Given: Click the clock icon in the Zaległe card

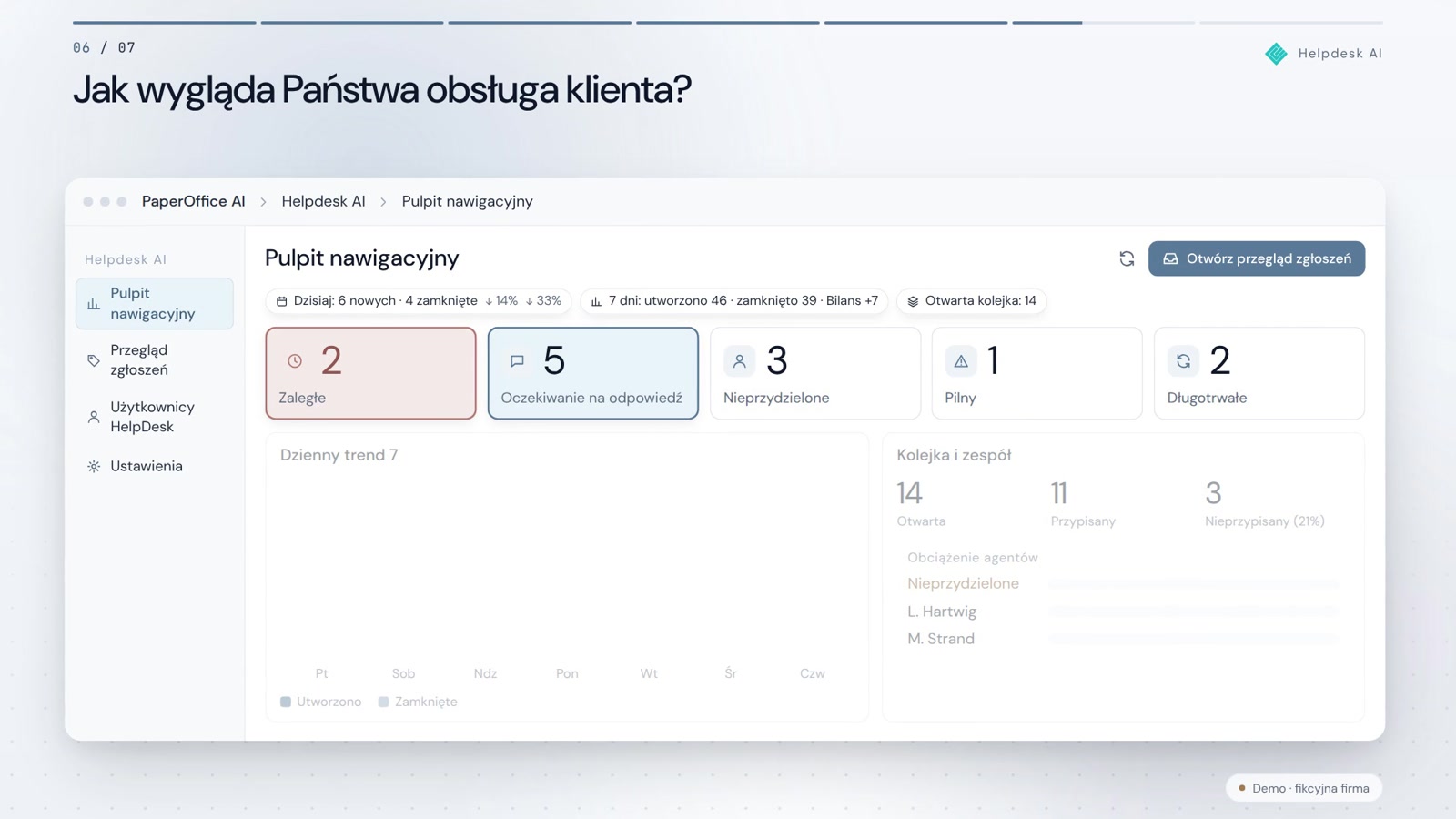Looking at the screenshot, I should 295,361.
